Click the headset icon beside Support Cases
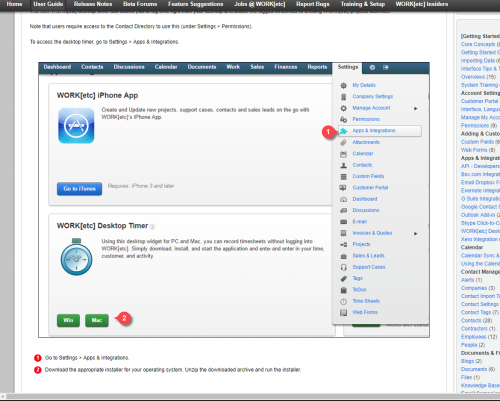Image resolution: width=500 pixels, height=401 pixels. 343,267
